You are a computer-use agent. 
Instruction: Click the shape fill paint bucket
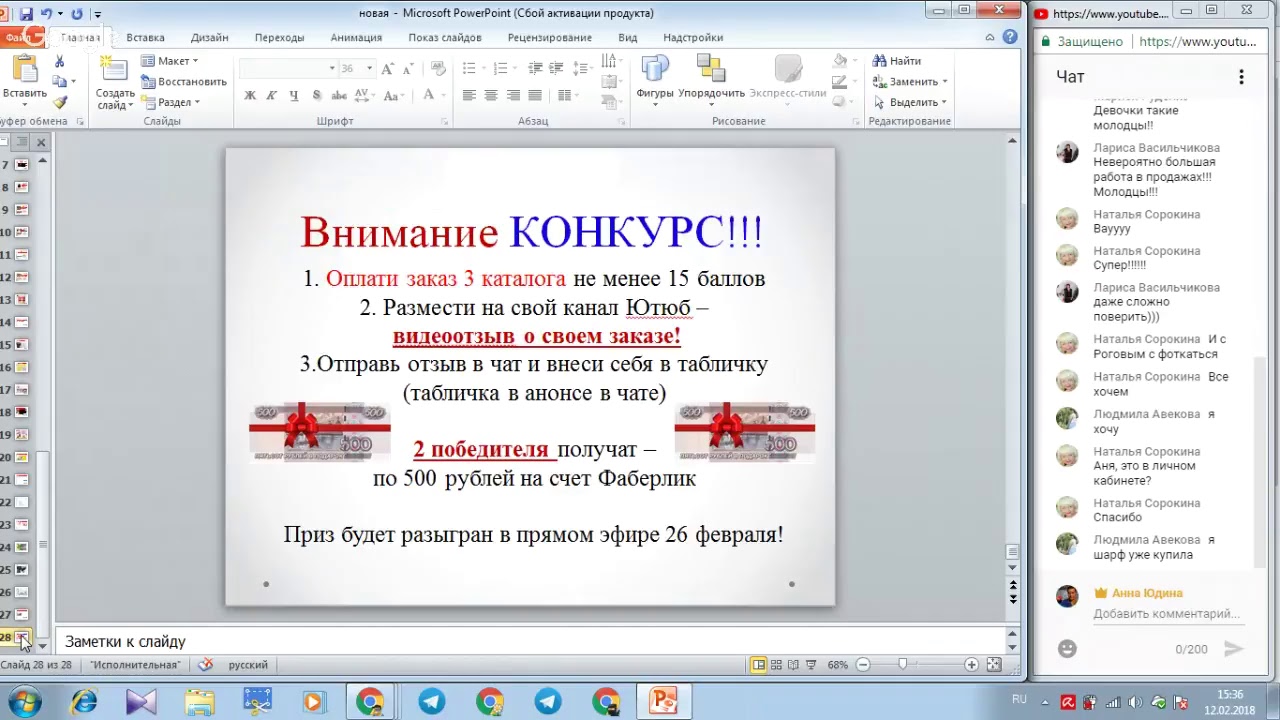(x=842, y=61)
